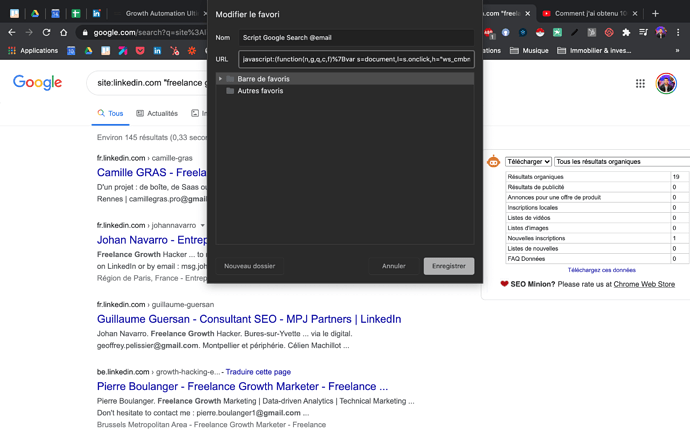
Task: Open Applications shortcut in bookmarks bar
Action: [x=33, y=51]
